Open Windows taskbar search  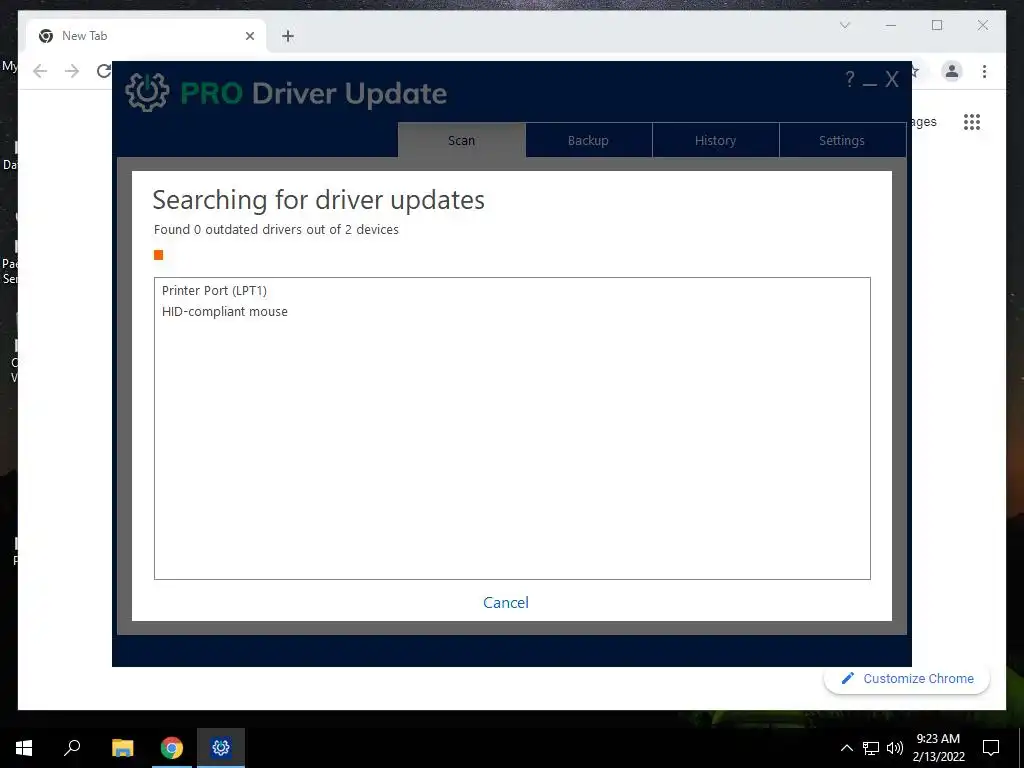coord(72,748)
